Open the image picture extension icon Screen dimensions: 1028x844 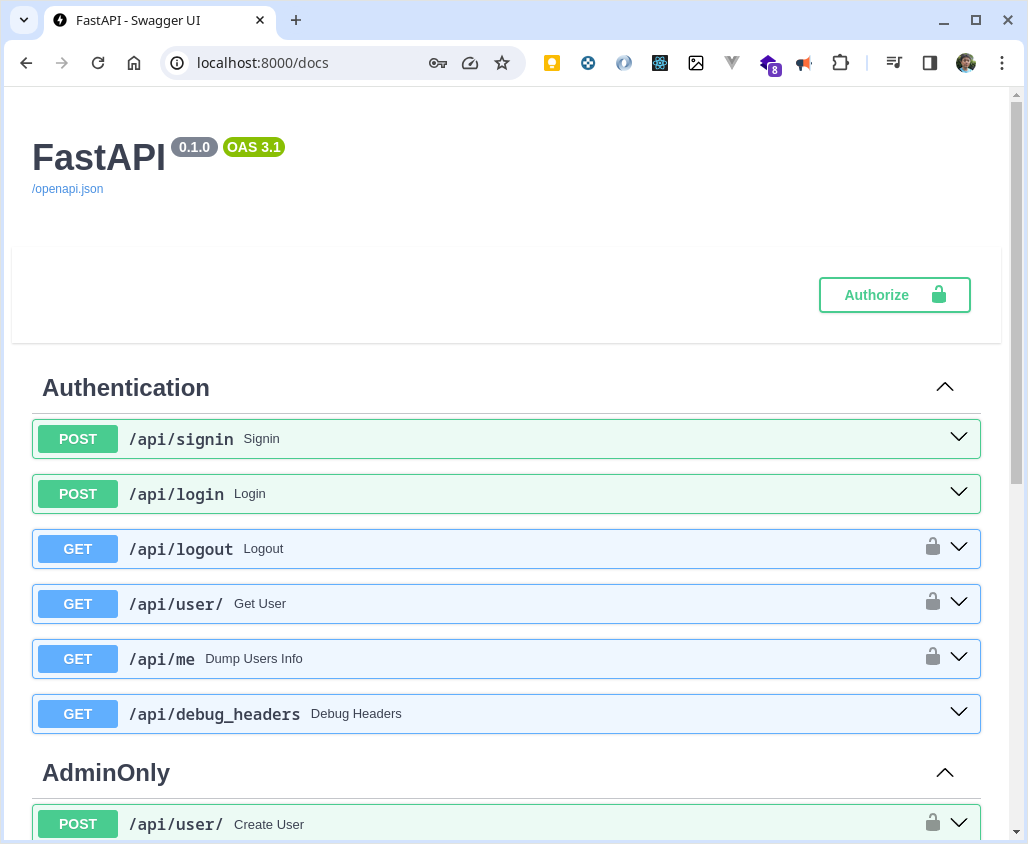click(696, 63)
